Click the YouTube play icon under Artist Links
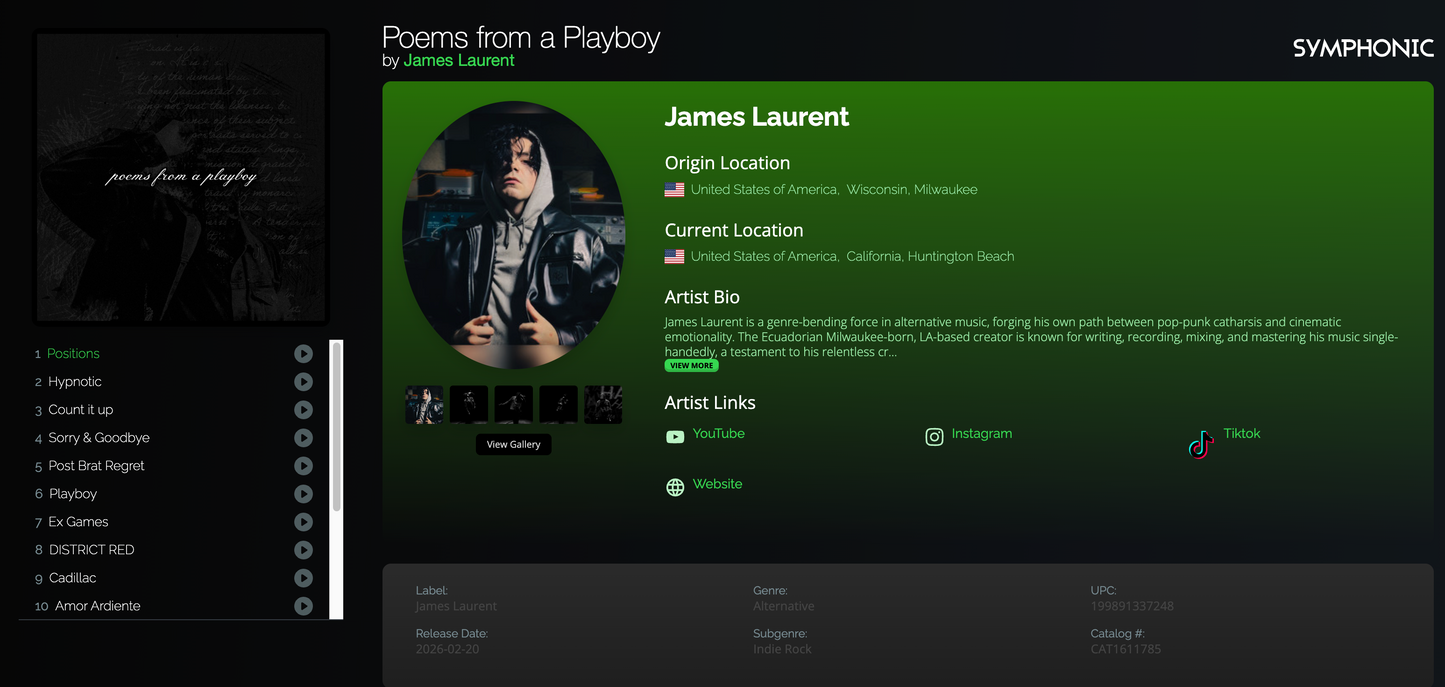The image size is (1445, 687). pos(675,436)
